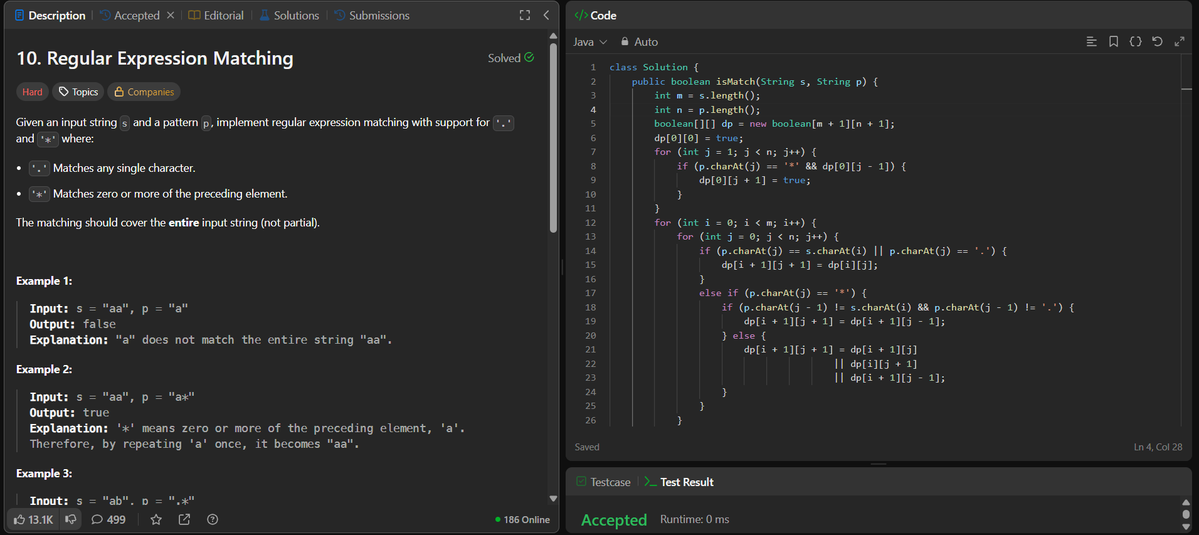Click the Code panel header icon
The image size is (1199, 535).
coord(580,15)
